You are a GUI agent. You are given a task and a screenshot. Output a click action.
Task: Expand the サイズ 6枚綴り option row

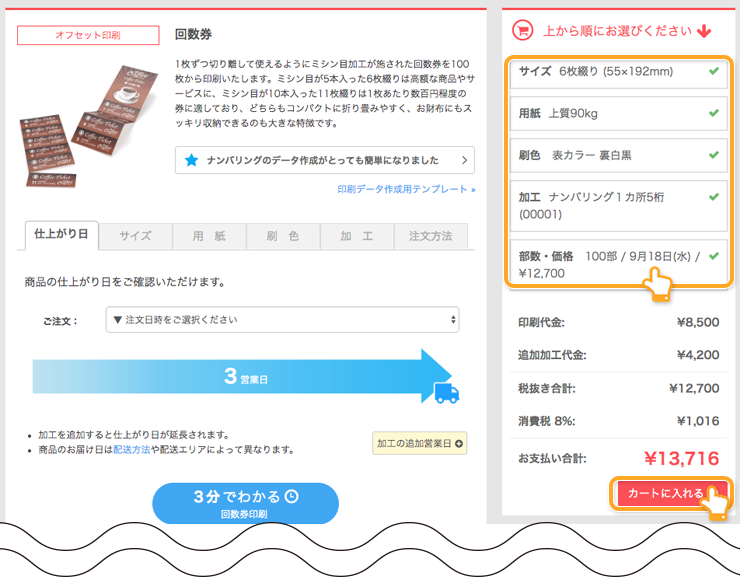[x=618, y=72]
